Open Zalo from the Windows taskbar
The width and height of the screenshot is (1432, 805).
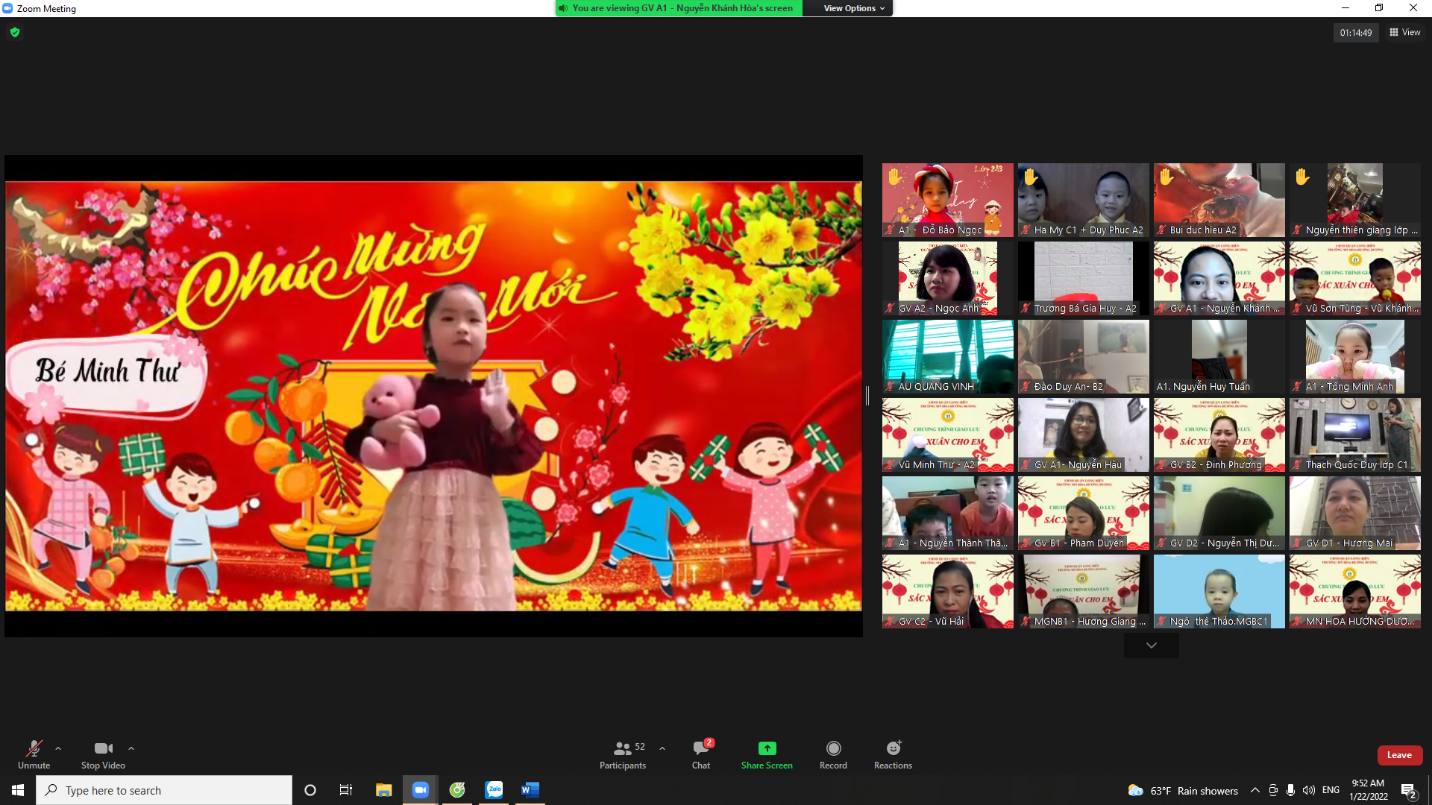(x=494, y=790)
